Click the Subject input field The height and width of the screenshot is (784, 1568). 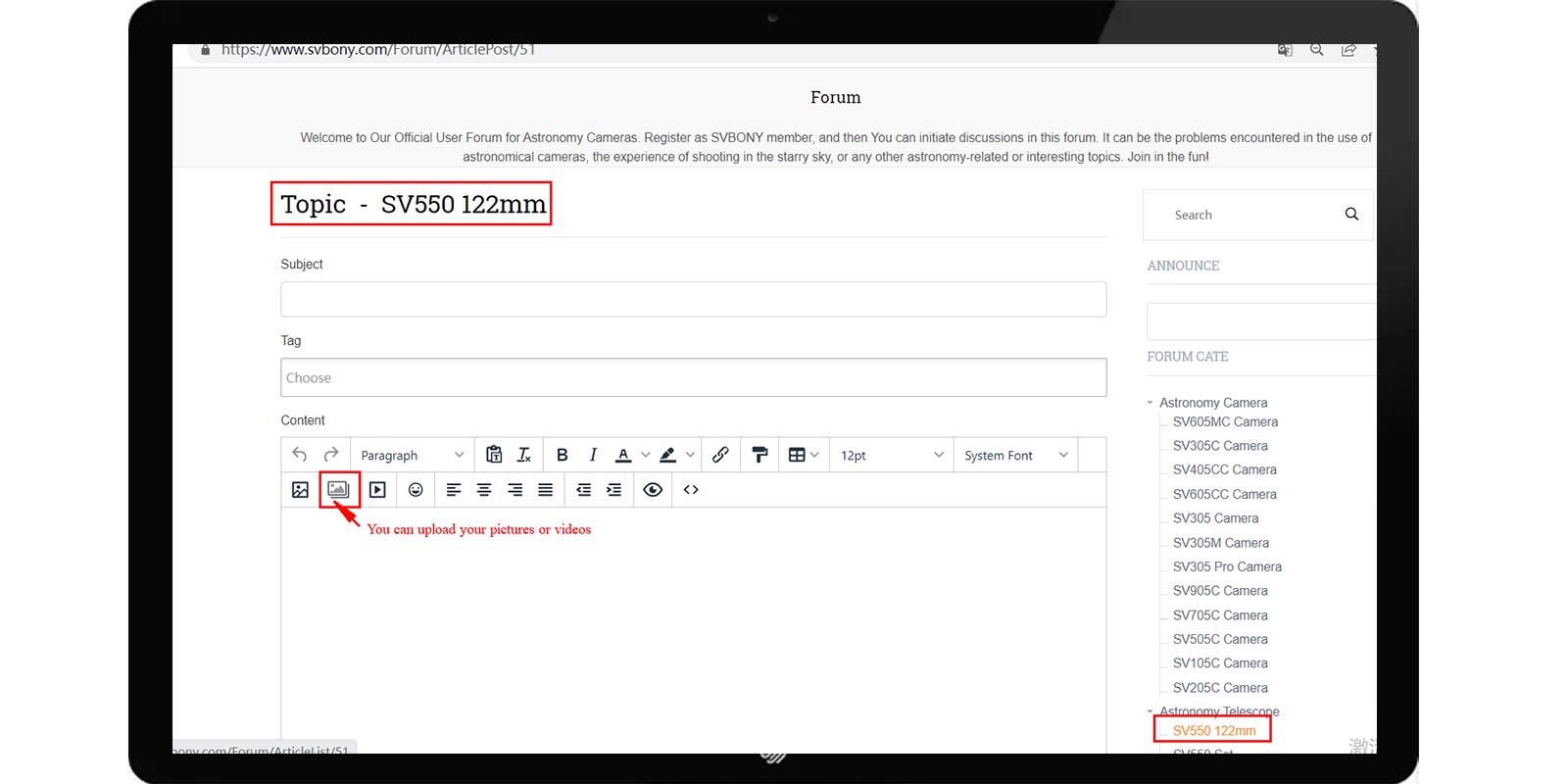click(x=693, y=300)
